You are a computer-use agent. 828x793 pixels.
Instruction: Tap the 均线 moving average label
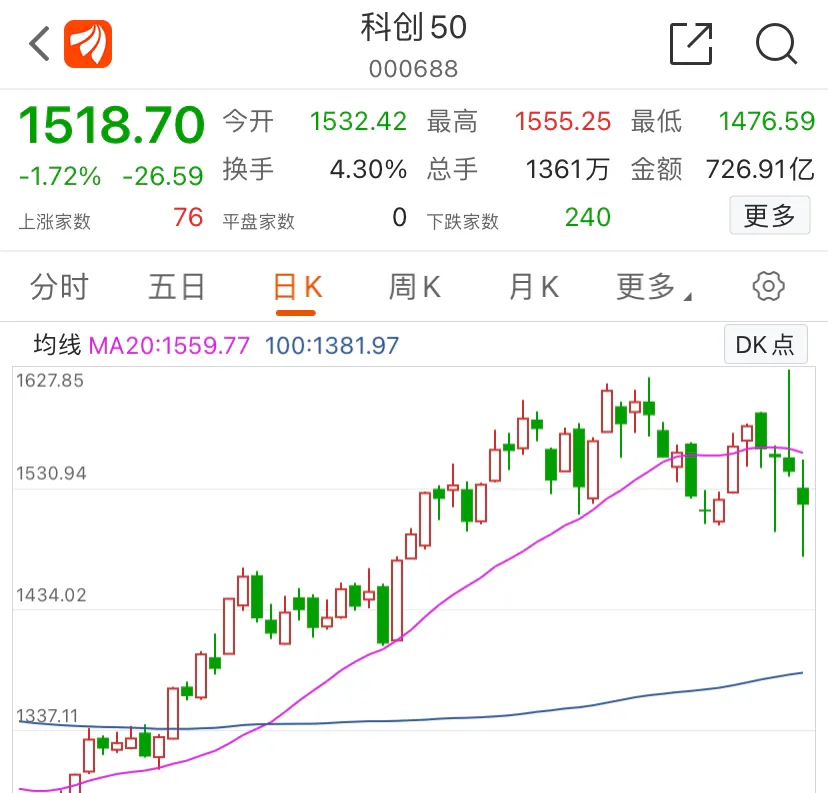(57, 346)
